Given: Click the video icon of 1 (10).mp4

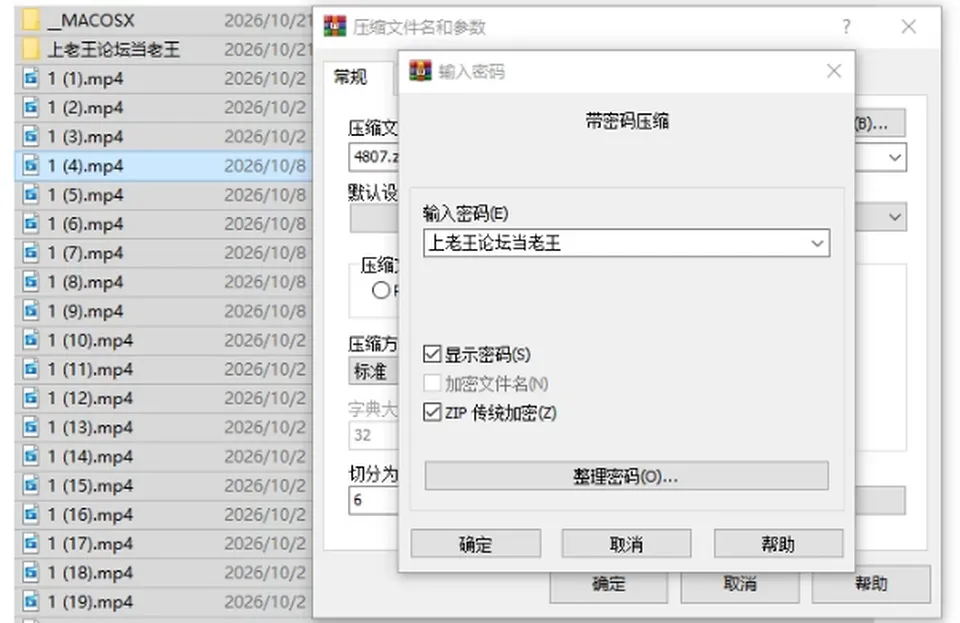Looking at the screenshot, I should point(31,340).
